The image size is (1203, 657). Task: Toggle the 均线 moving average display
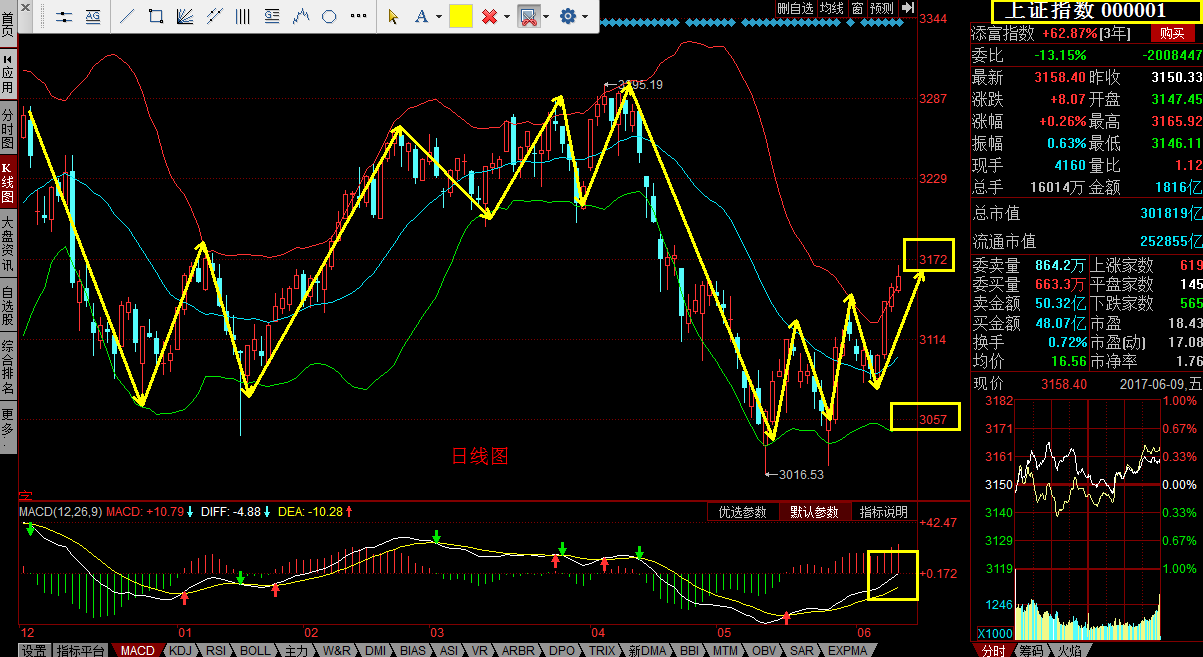point(831,8)
